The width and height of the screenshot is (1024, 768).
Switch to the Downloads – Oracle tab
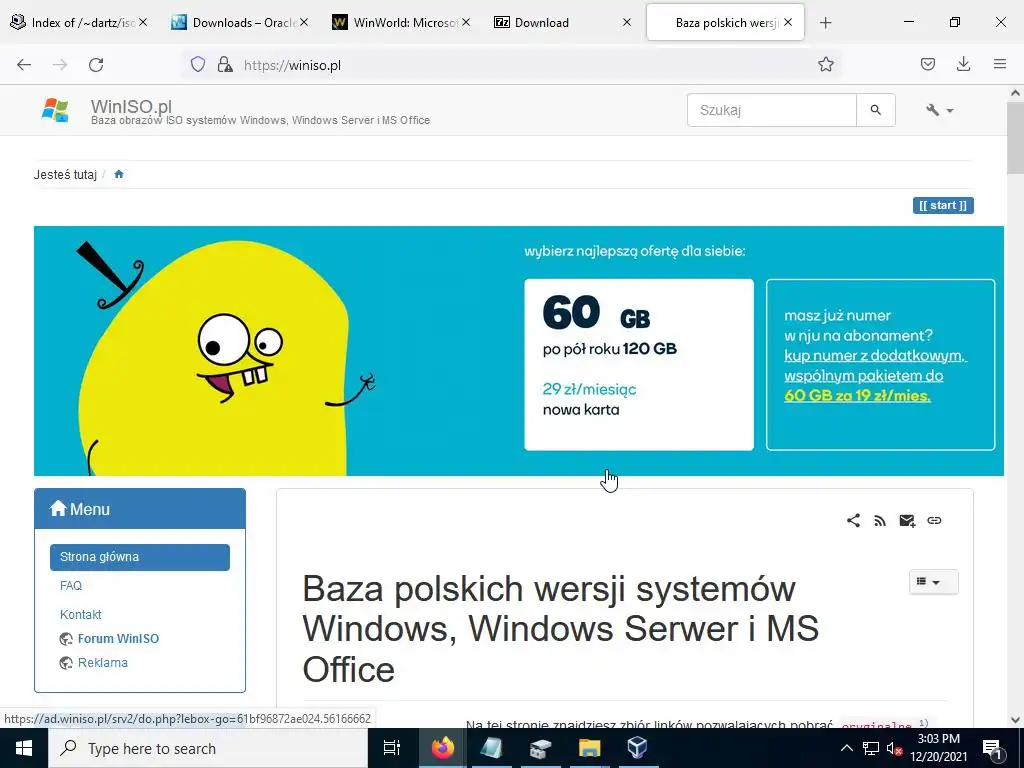pyautogui.click(x=239, y=22)
